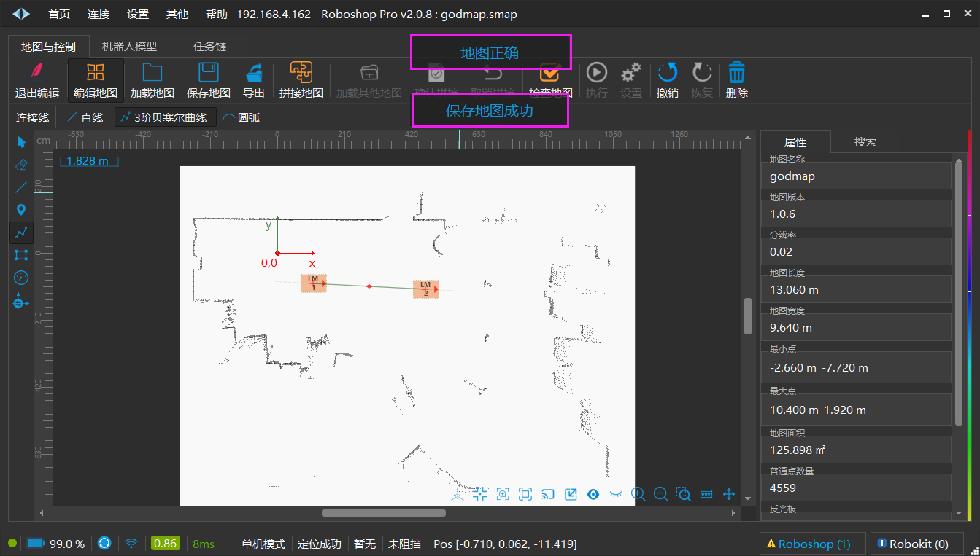Viewport: 980px width, 556px height.
Task: Click the zoom-to-selection magnifier icon
Action: coord(683,494)
